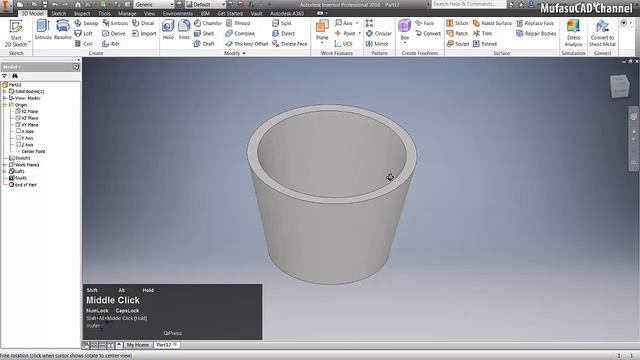Select Center Point in browser
This screenshot has height=360, width=640.
pos(31,151)
